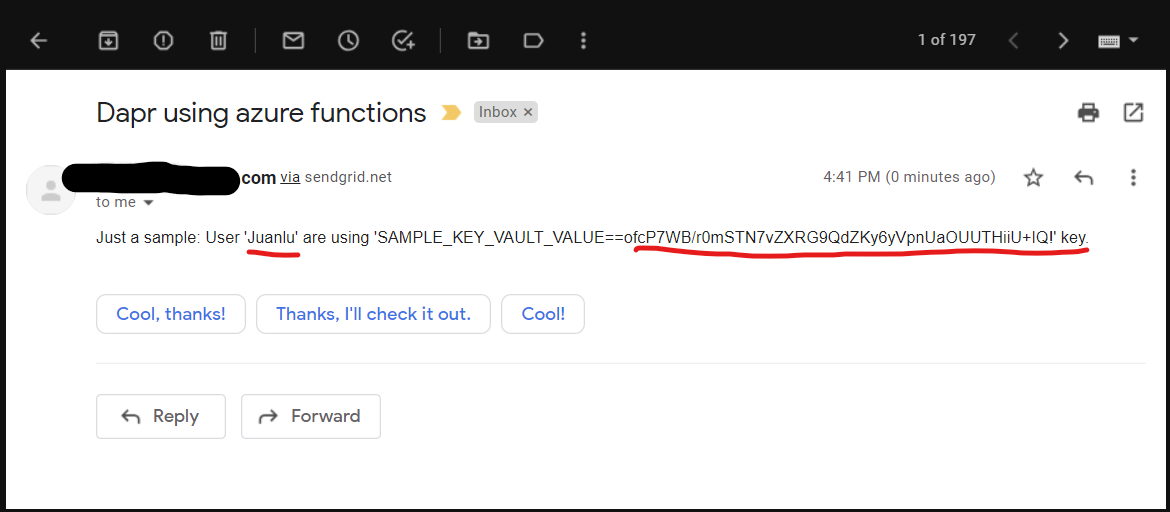Image resolution: width=1170 pixels, height=512 pixels.
Task: Open the Move to folder icon
Action: click(479, 40)
